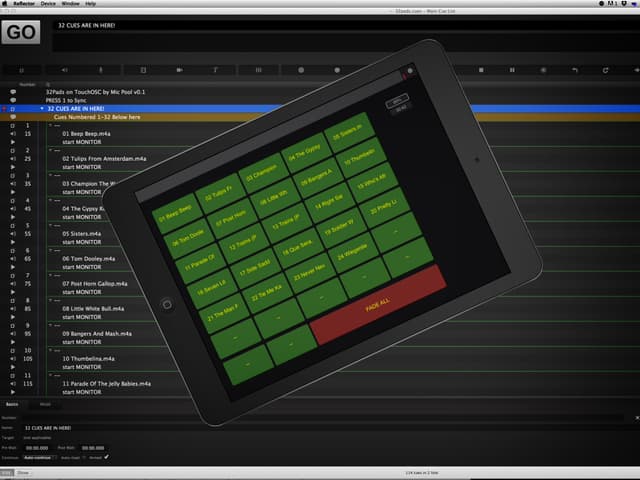Toggle the Armed checkbox in inspector
The height and width of the screenshot is (480, 640).
coord(107,457)
